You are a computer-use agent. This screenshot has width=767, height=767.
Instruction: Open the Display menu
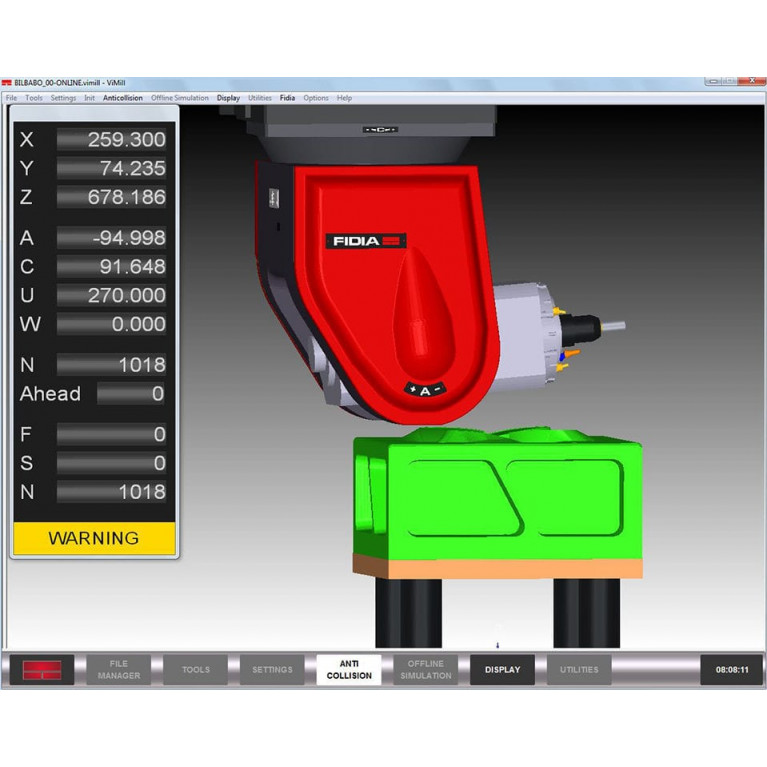click(x=228, y=98)
